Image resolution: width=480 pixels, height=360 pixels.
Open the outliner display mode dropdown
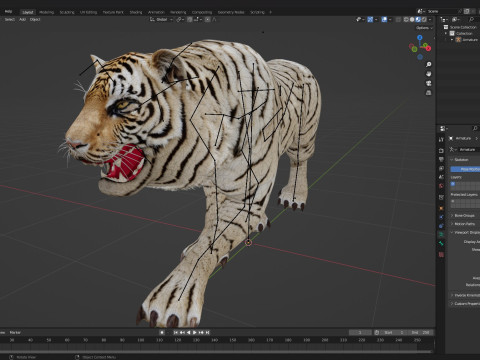(x=444, y=20)
